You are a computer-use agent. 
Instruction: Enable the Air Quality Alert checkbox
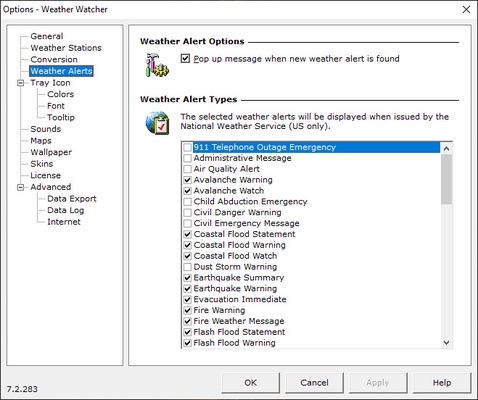[188, 169]
